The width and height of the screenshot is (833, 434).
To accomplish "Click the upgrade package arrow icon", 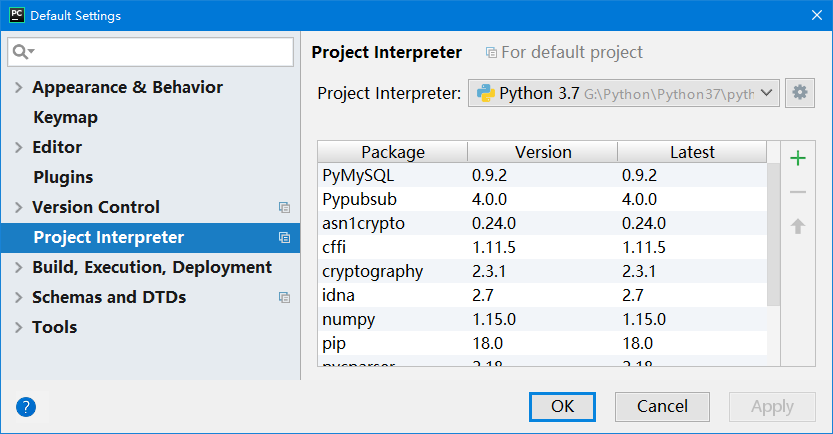I will pos(797,226).
